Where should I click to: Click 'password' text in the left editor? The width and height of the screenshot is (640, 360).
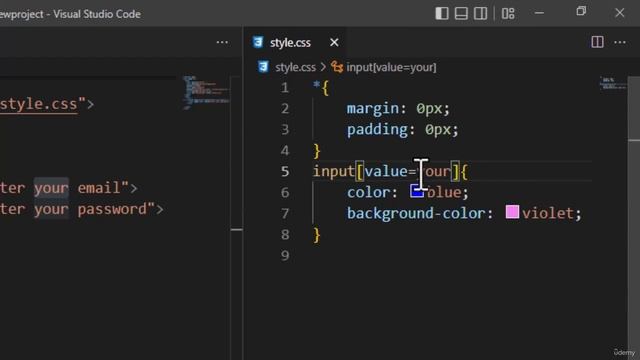112,209
